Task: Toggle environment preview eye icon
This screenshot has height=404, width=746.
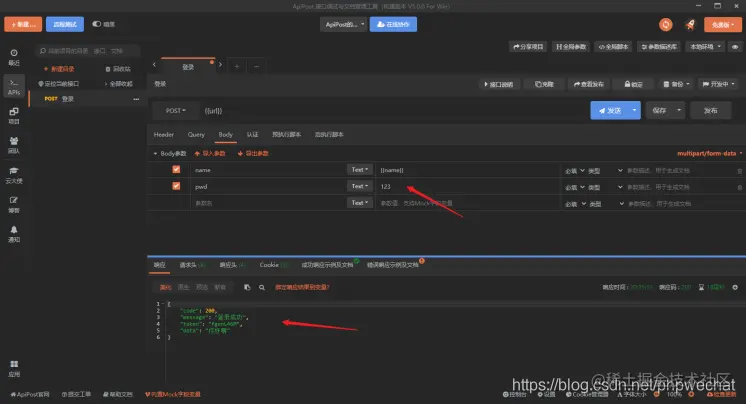Action: (735, 47)
